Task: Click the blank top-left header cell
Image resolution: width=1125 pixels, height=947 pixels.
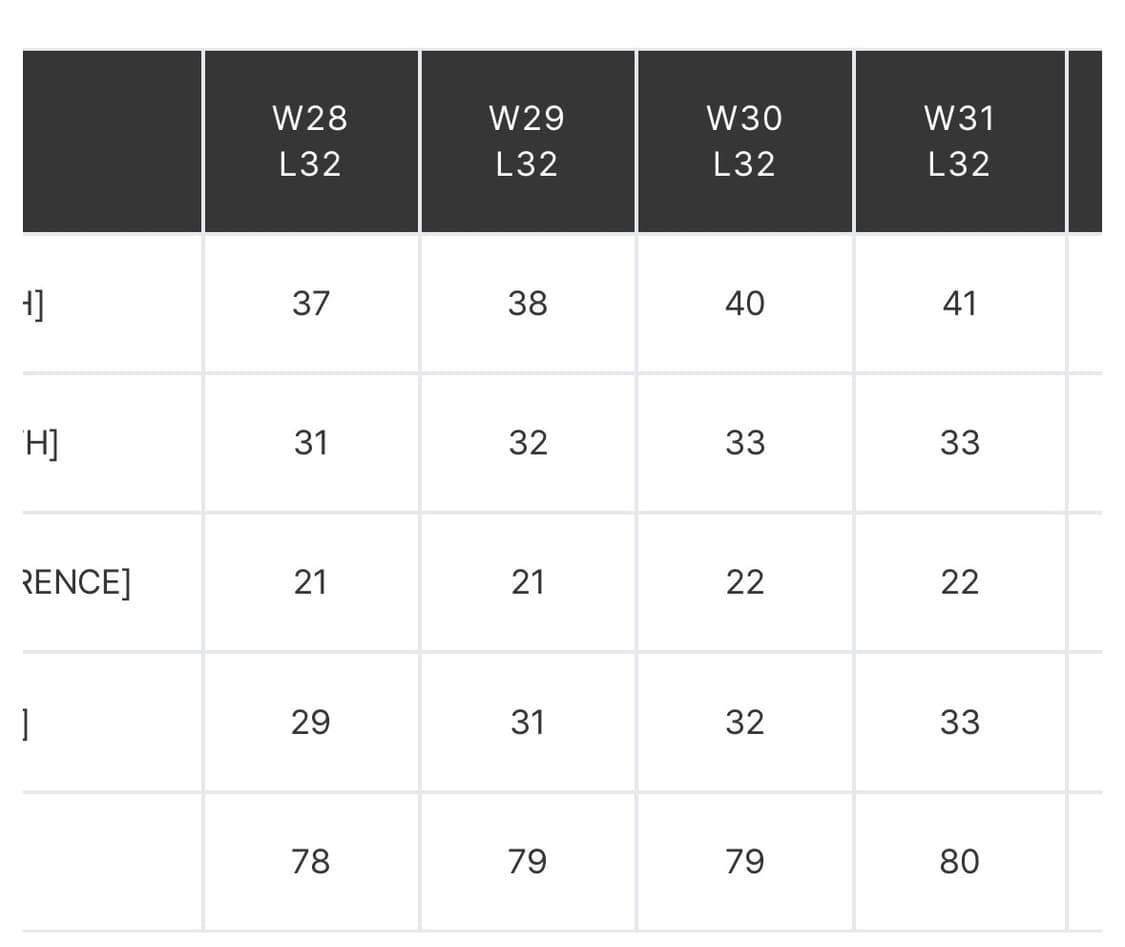Action: click(112, 141)
